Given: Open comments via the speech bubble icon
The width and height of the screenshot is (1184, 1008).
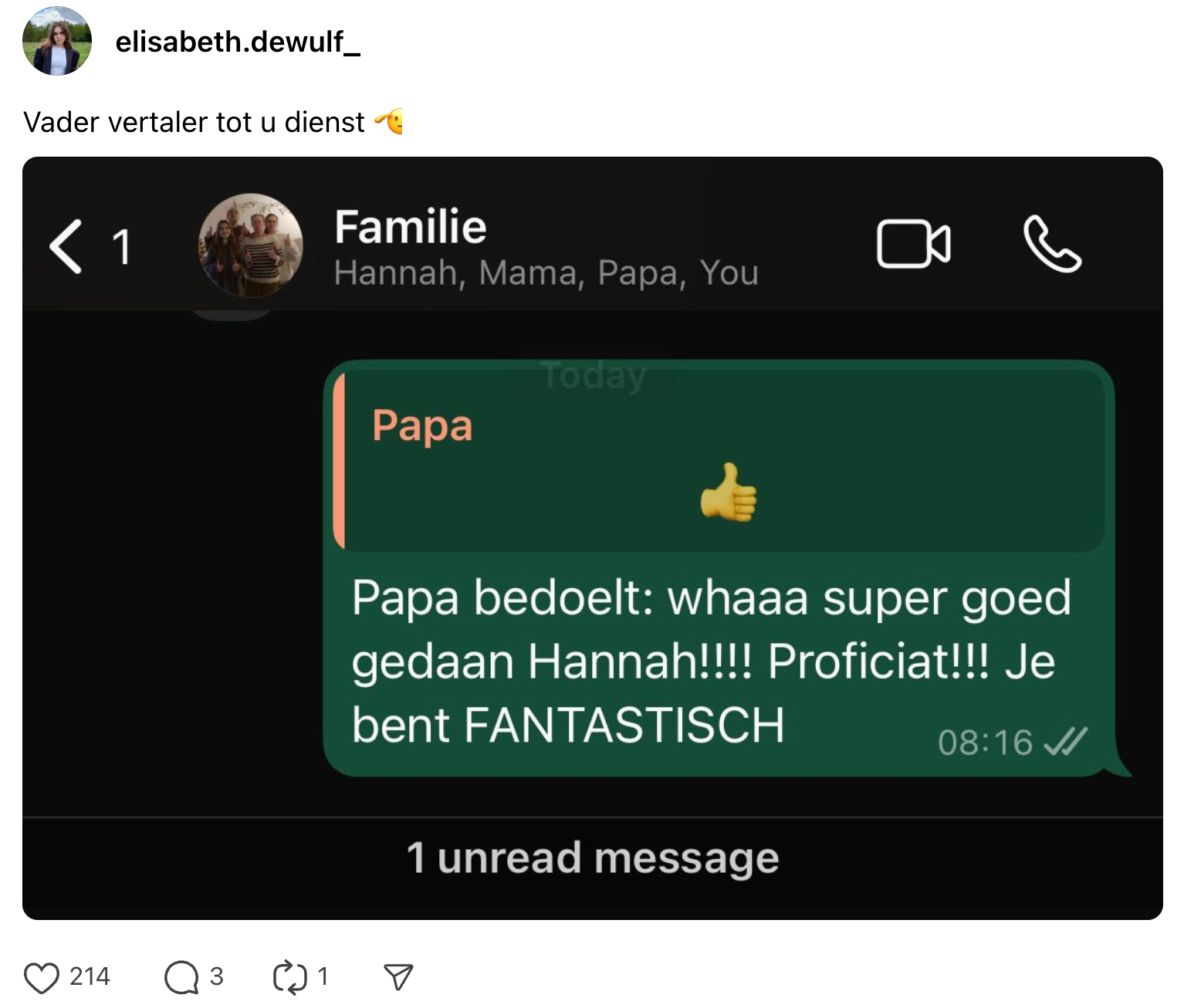Looking at the screenshot, I should (x=181, y=977).
